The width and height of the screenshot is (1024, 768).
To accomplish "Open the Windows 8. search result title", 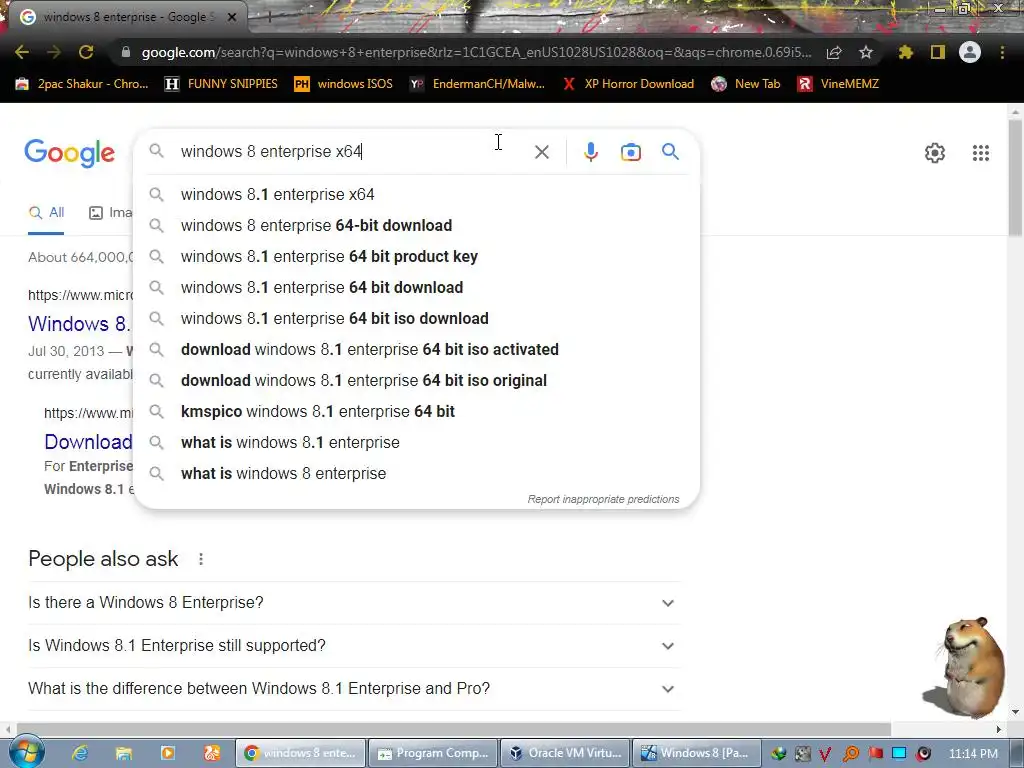I will point(79,324).
